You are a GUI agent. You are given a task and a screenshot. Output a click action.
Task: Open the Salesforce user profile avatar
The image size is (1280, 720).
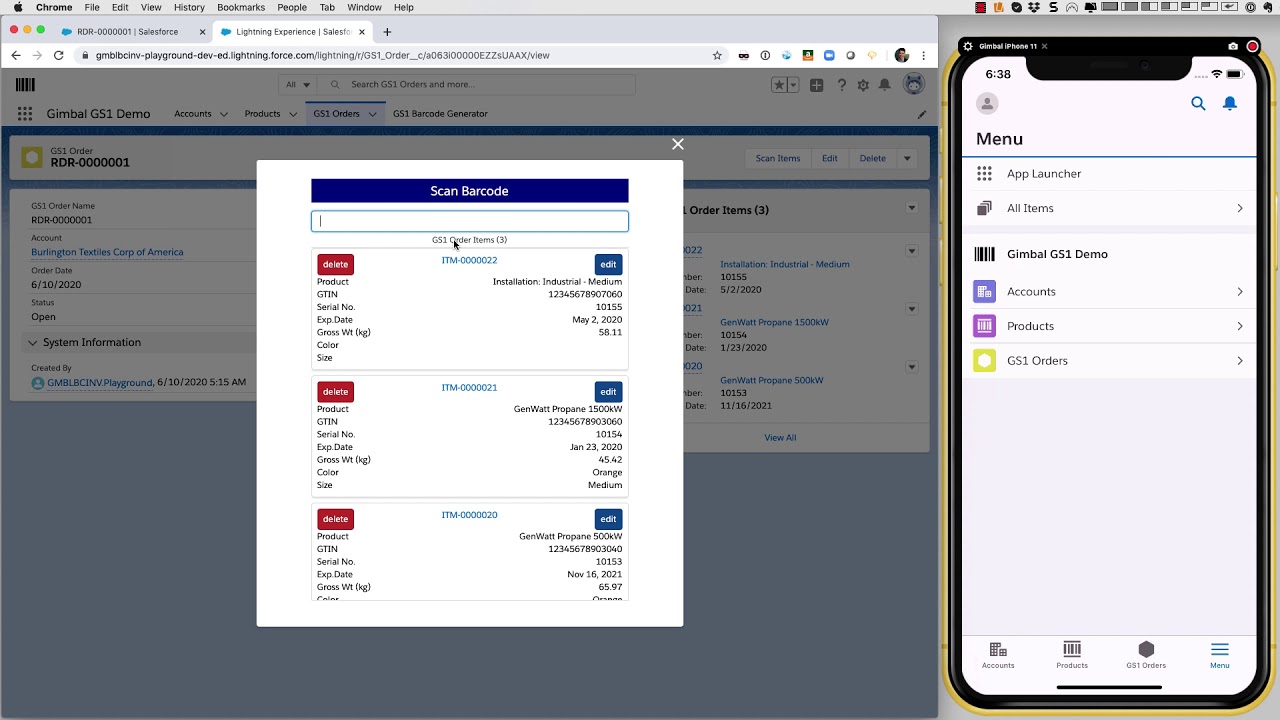914,84
